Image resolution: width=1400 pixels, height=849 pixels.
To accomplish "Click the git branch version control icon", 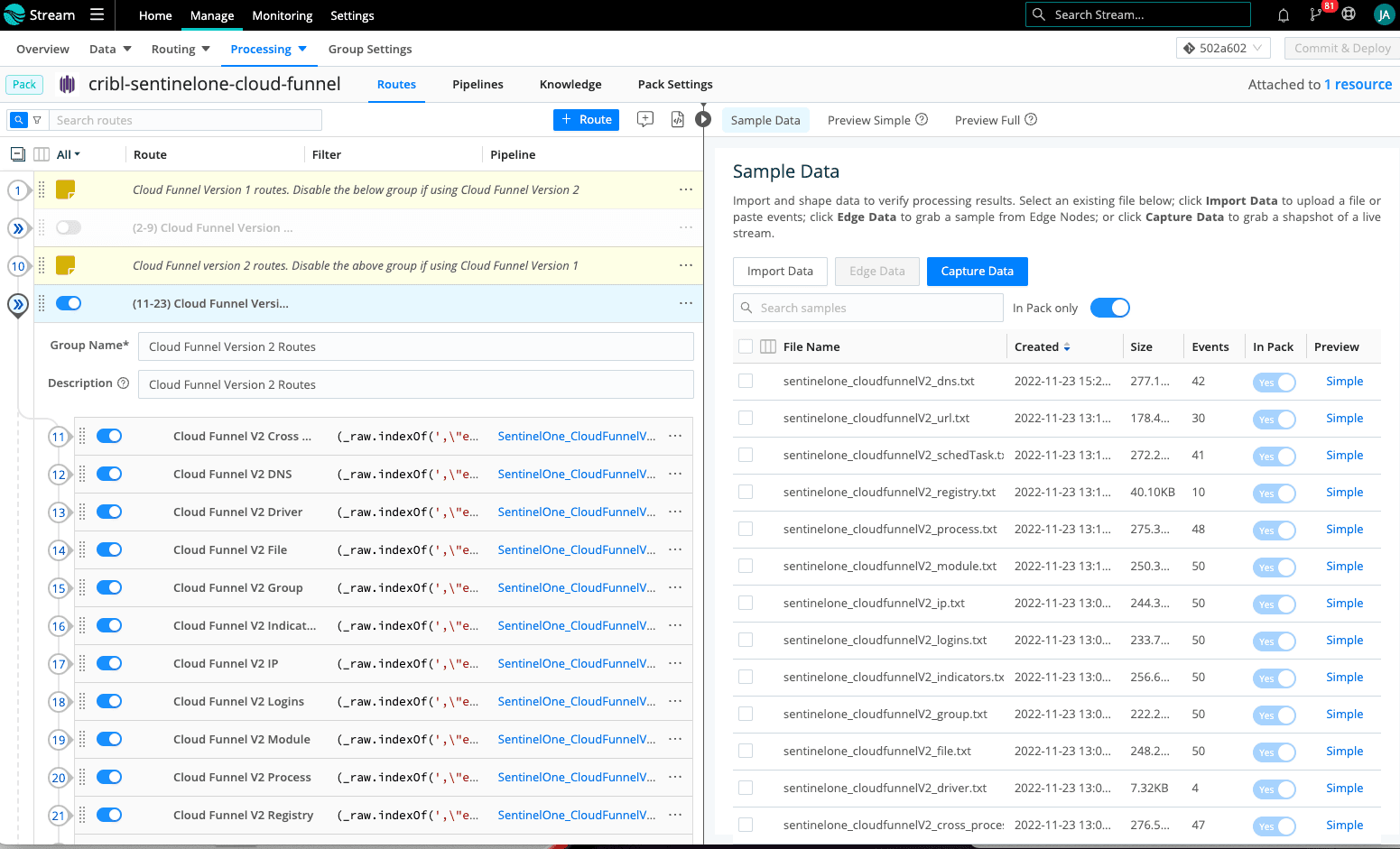I will tap(1315, 15).
